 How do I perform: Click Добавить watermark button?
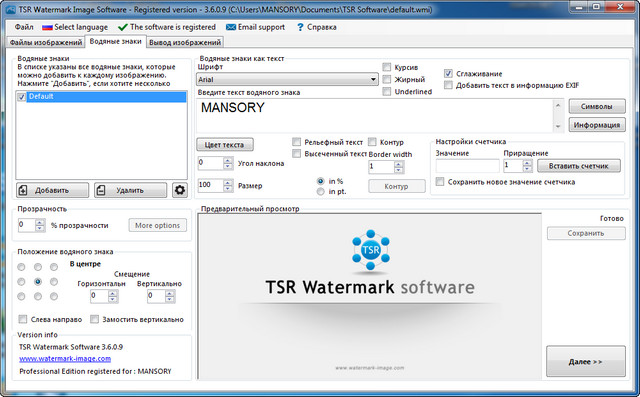(x=53, y=190)
